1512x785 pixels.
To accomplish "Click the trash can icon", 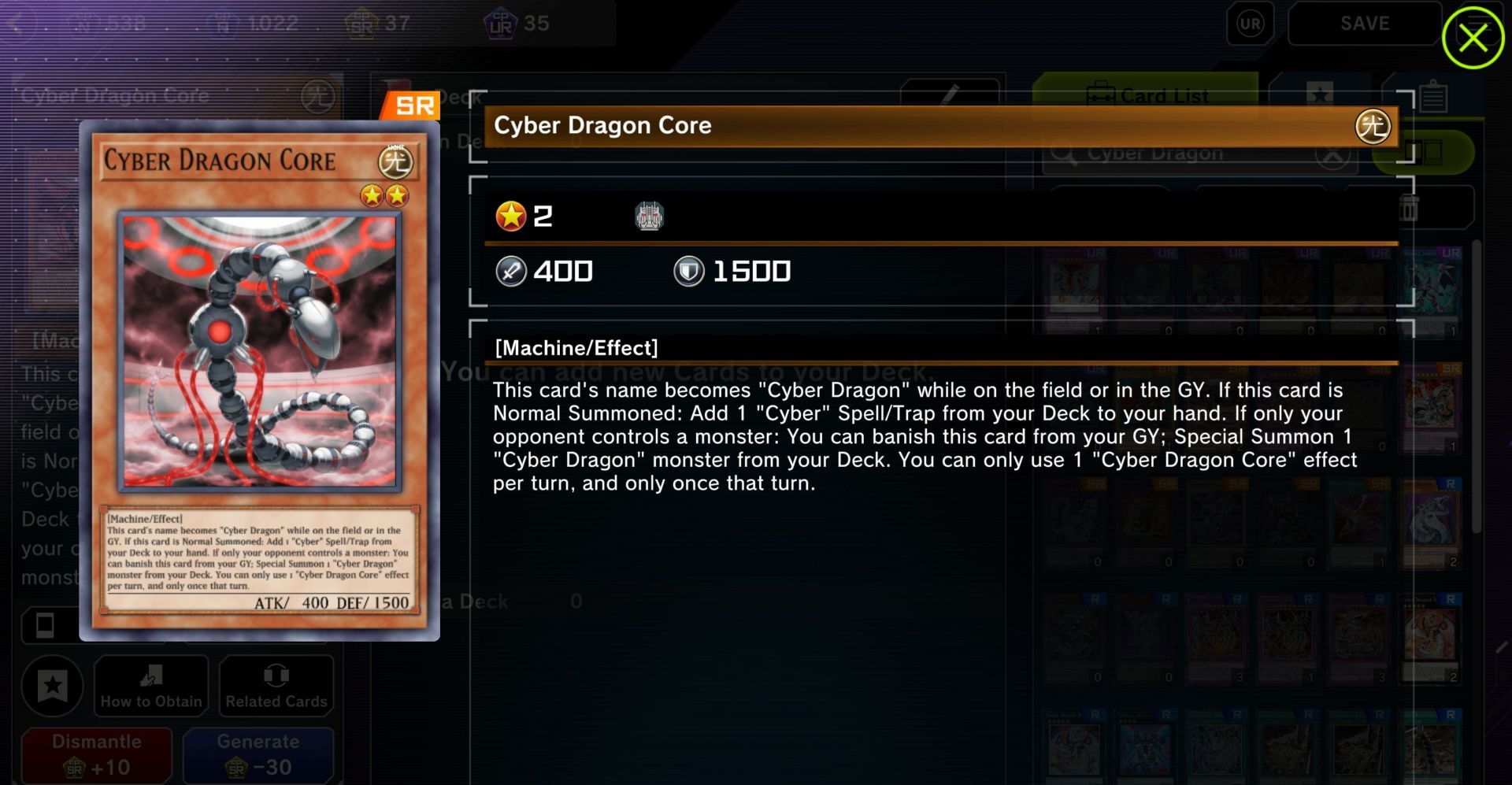I will point(1409,209).
